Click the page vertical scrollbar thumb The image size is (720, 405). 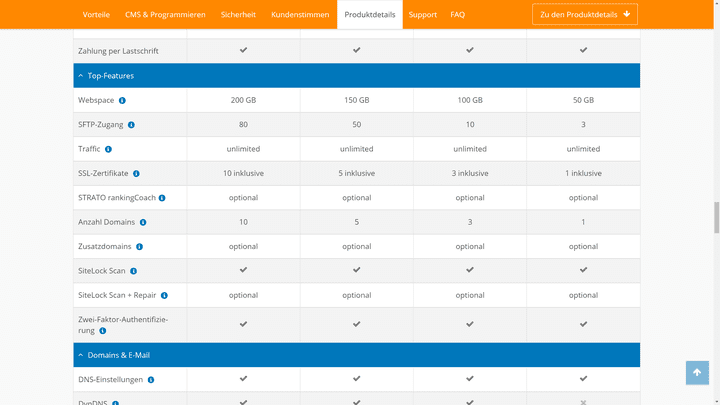(715, 216)
